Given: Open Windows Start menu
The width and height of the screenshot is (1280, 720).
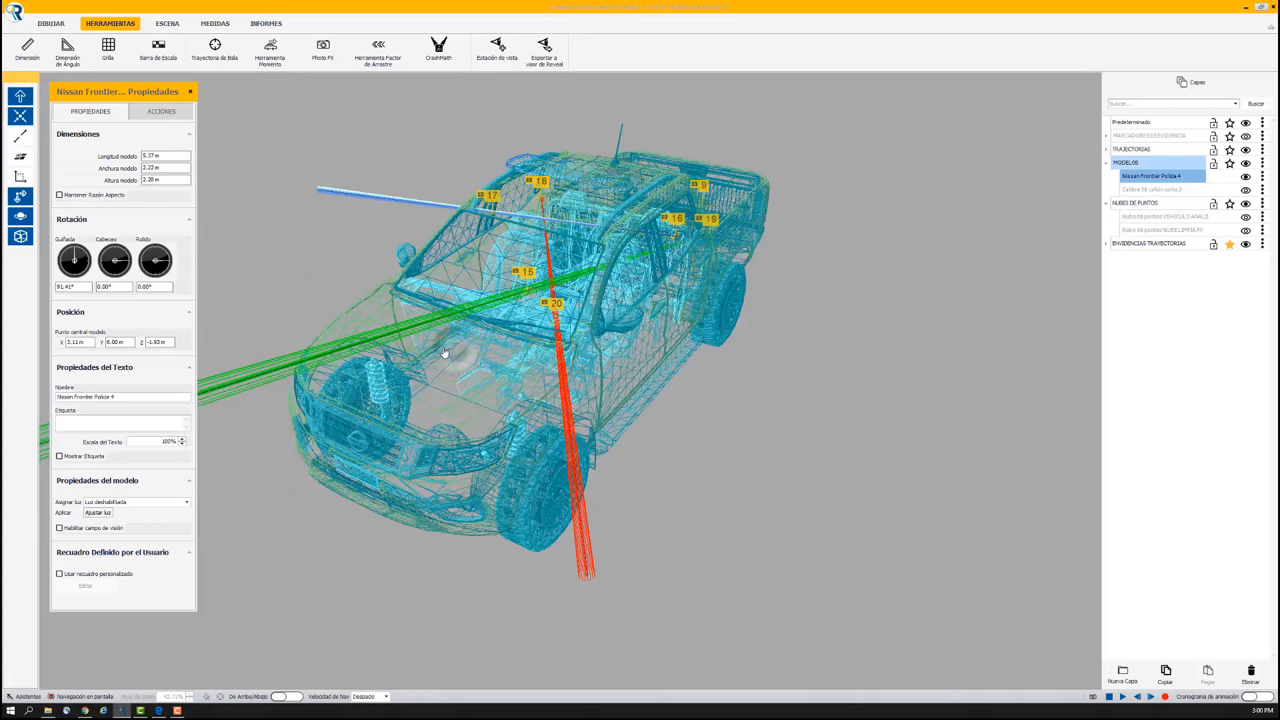Looking at the screenshot, I should pyautogui.click(x=11, y=711).
